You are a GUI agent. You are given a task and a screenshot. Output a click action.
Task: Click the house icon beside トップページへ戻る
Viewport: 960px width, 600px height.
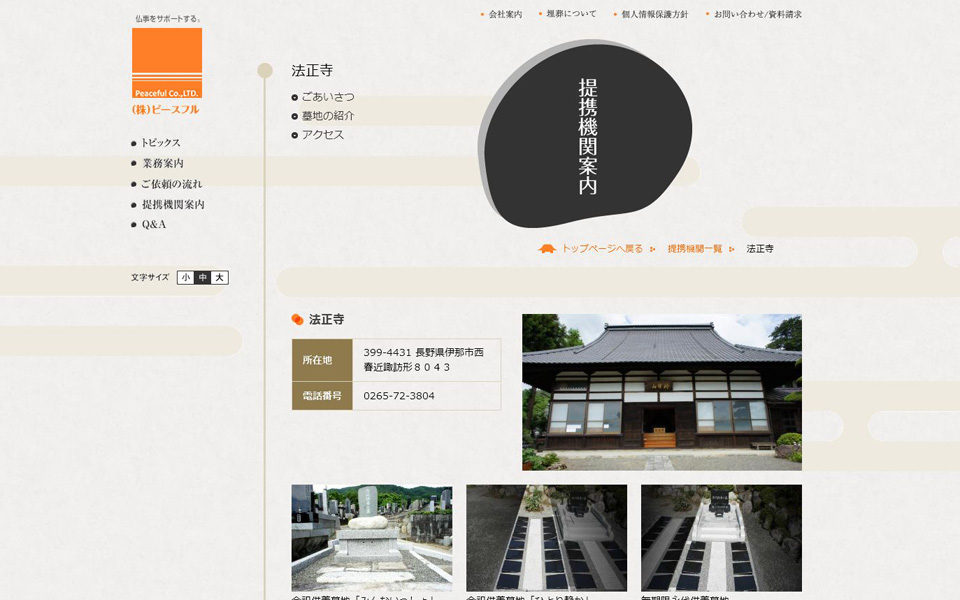547,249
